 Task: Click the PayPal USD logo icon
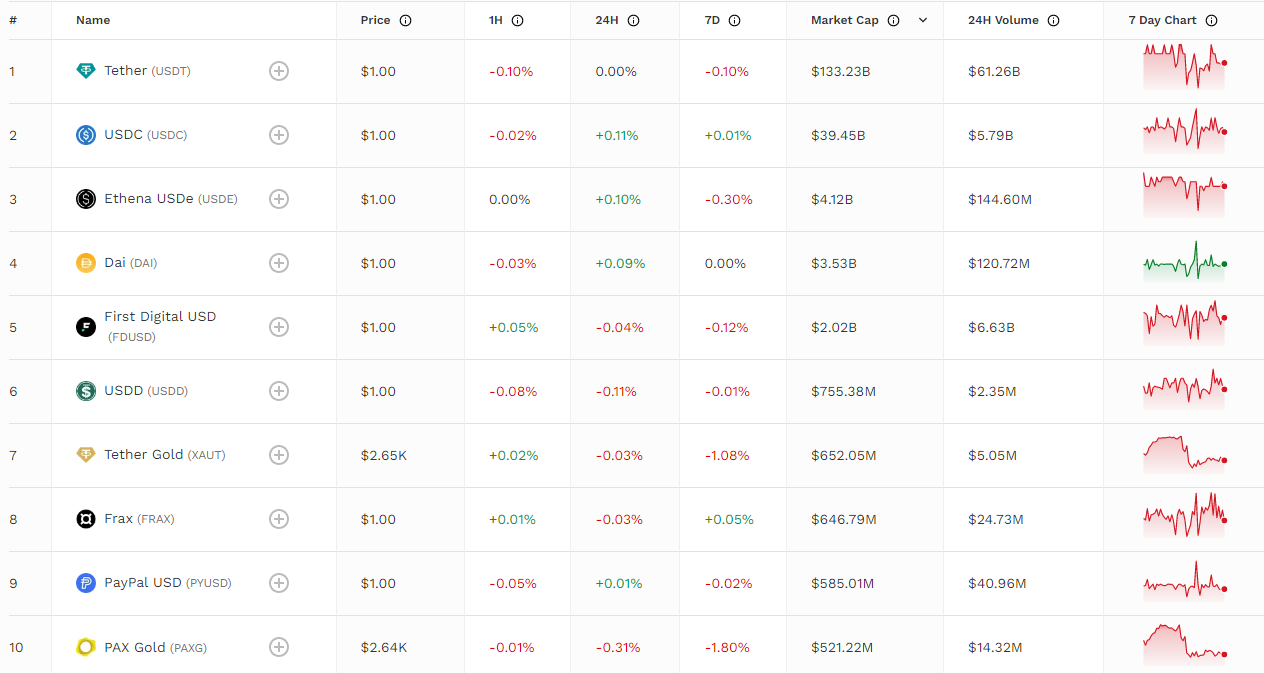86,583
